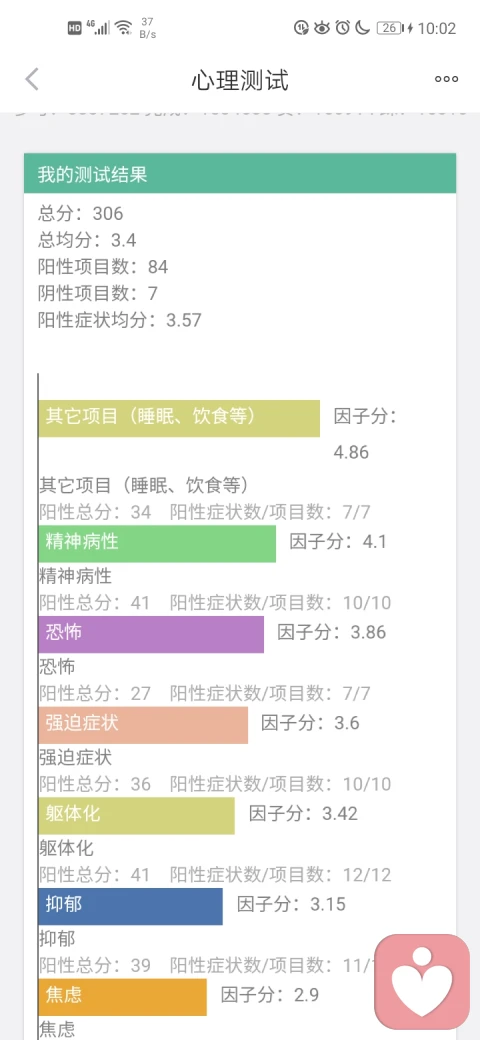Tap the HD call status icon
Screen dimensions: 480x1040
coord(74,28)
